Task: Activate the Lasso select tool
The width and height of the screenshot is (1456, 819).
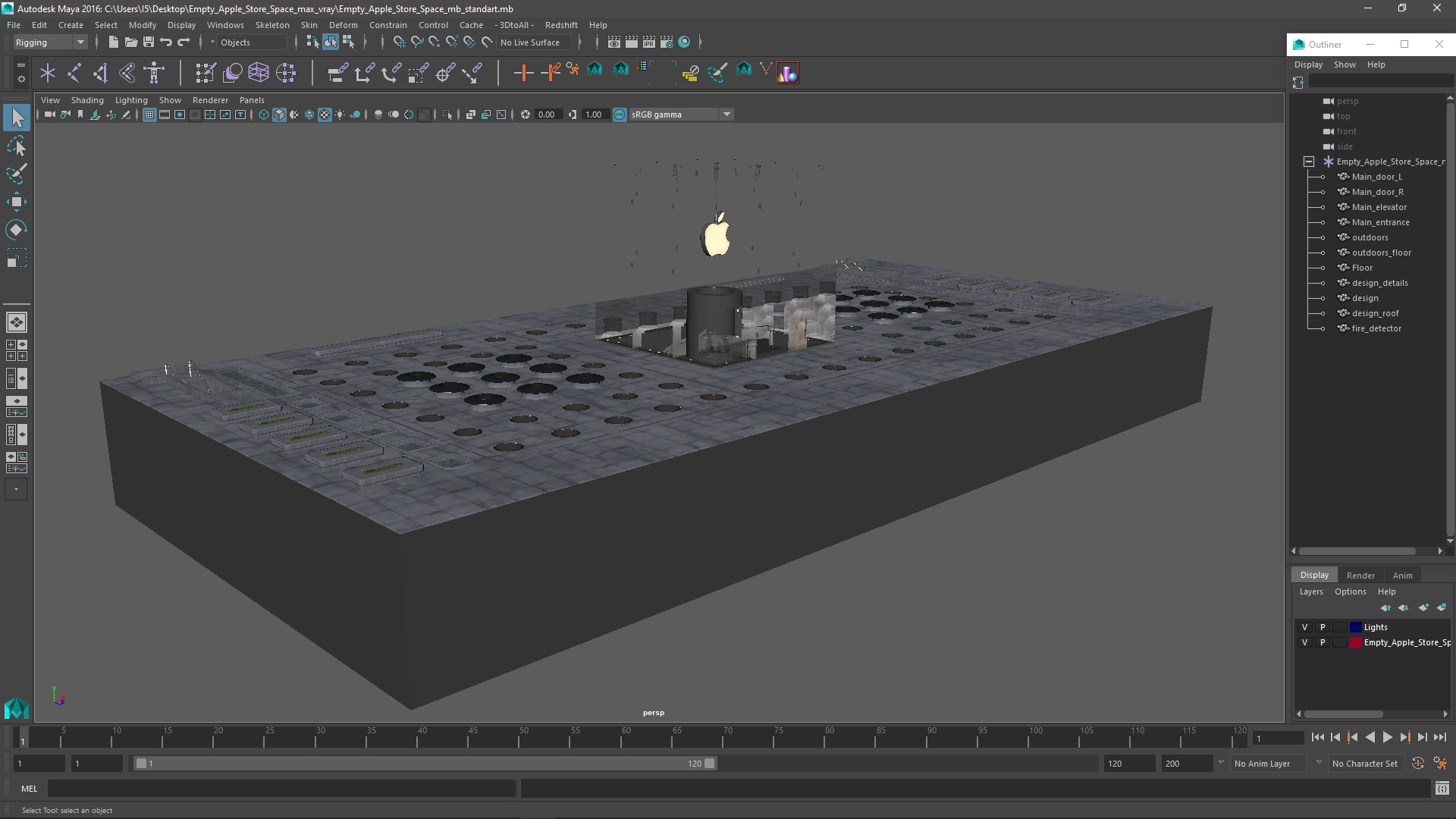Action: pyautogui.click(x=17, y=146)
